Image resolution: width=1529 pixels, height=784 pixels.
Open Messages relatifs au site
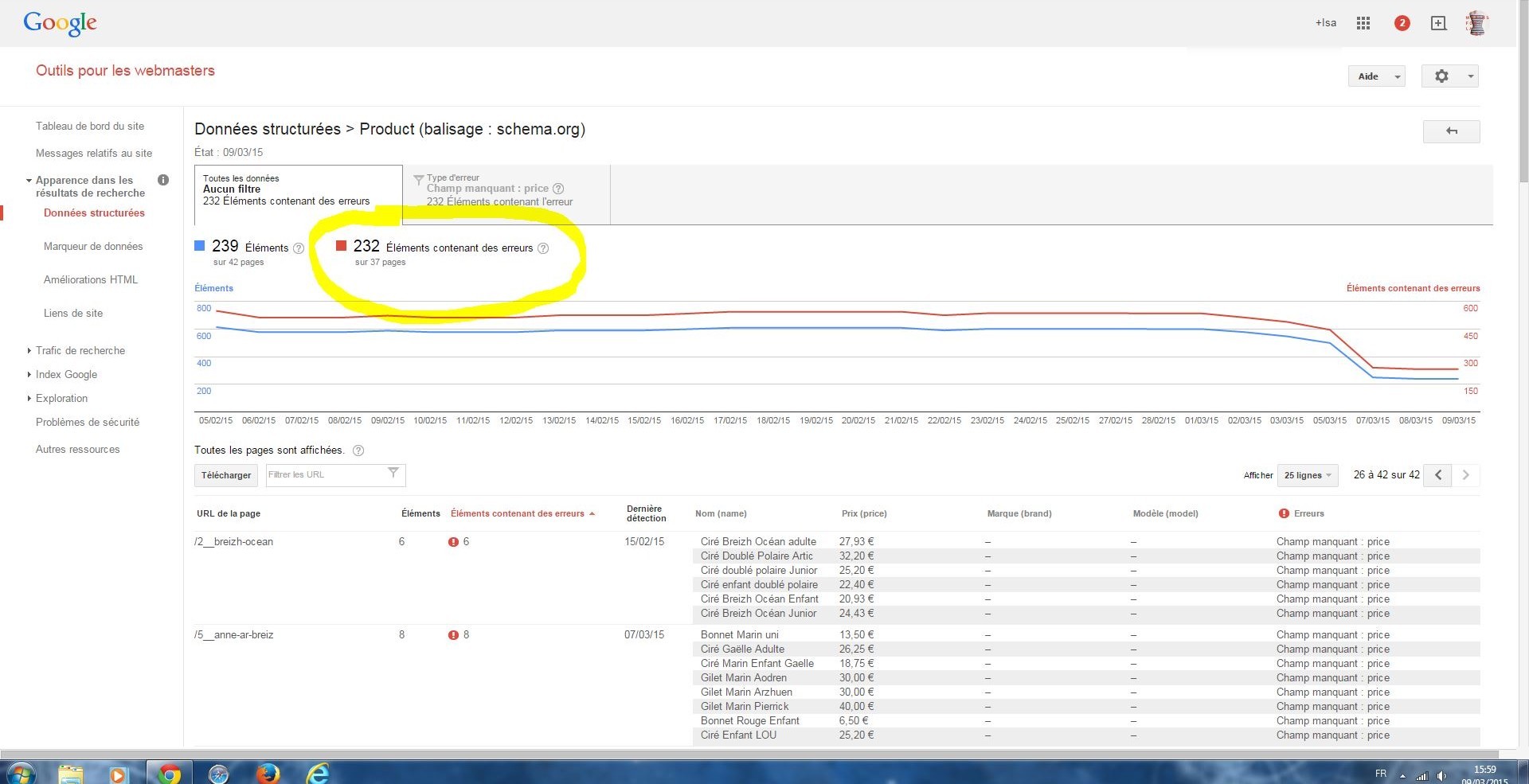pyautogui.click(x=94, y=153)
